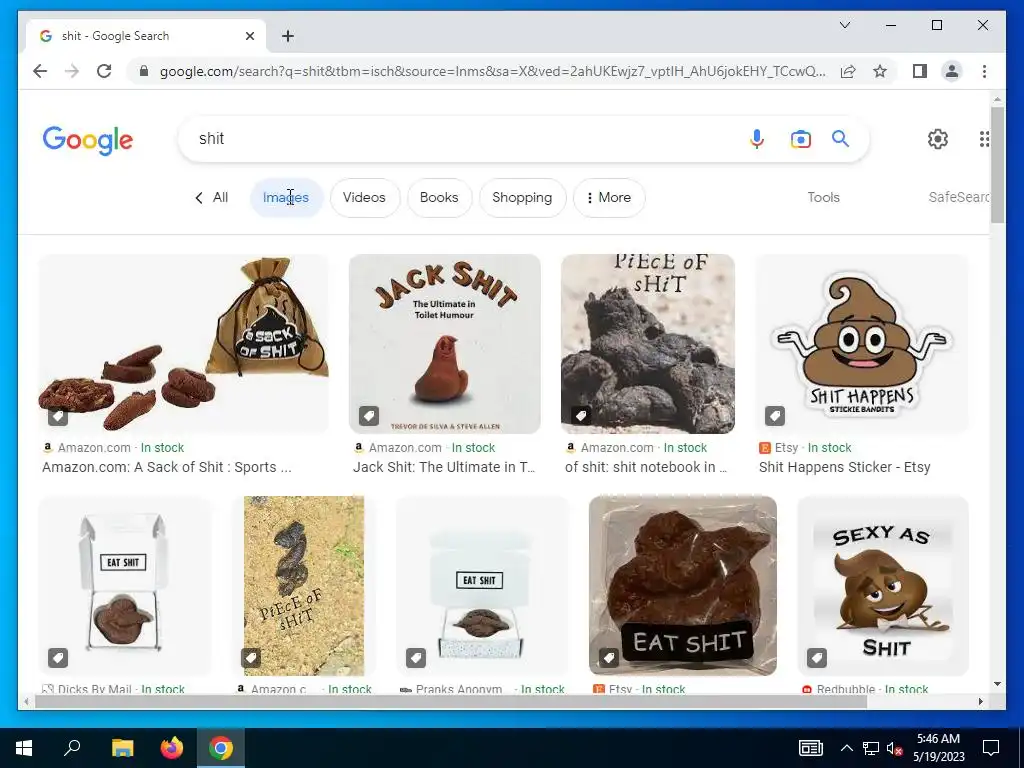The height and width of the screenshot is (768, 1024).
Task: Click the forward navigation arrow
Action: (72, 71)
